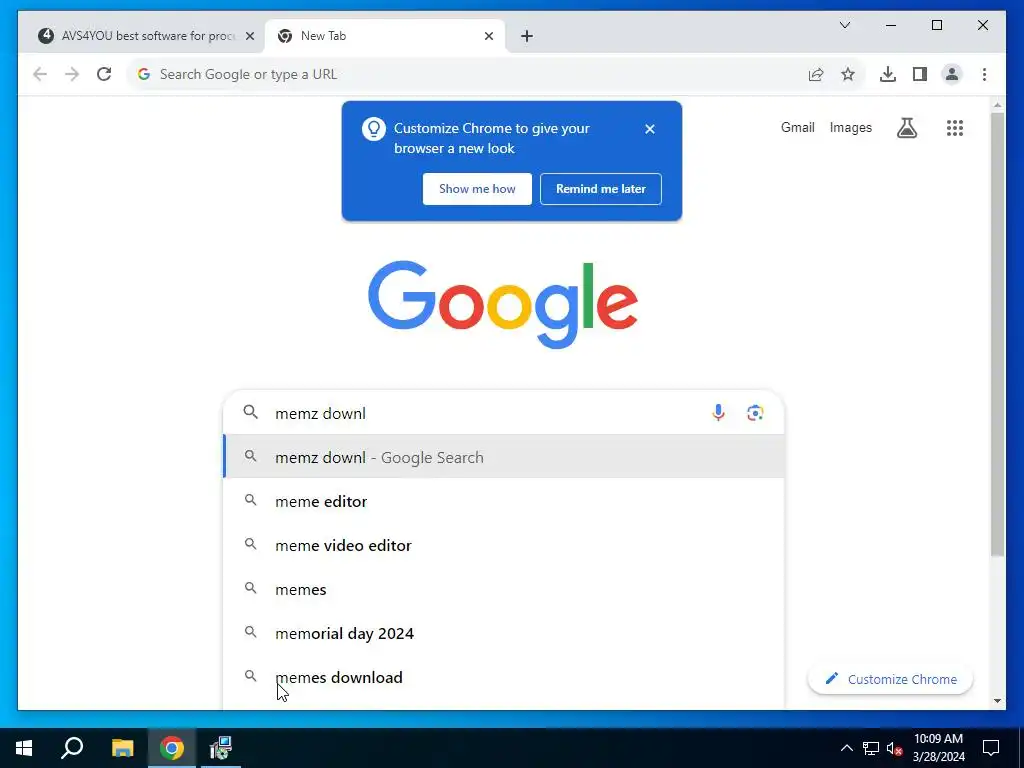Click the 'Remind me later' button
This screenshot has width=1024, height=768.
tap(600, 189)
